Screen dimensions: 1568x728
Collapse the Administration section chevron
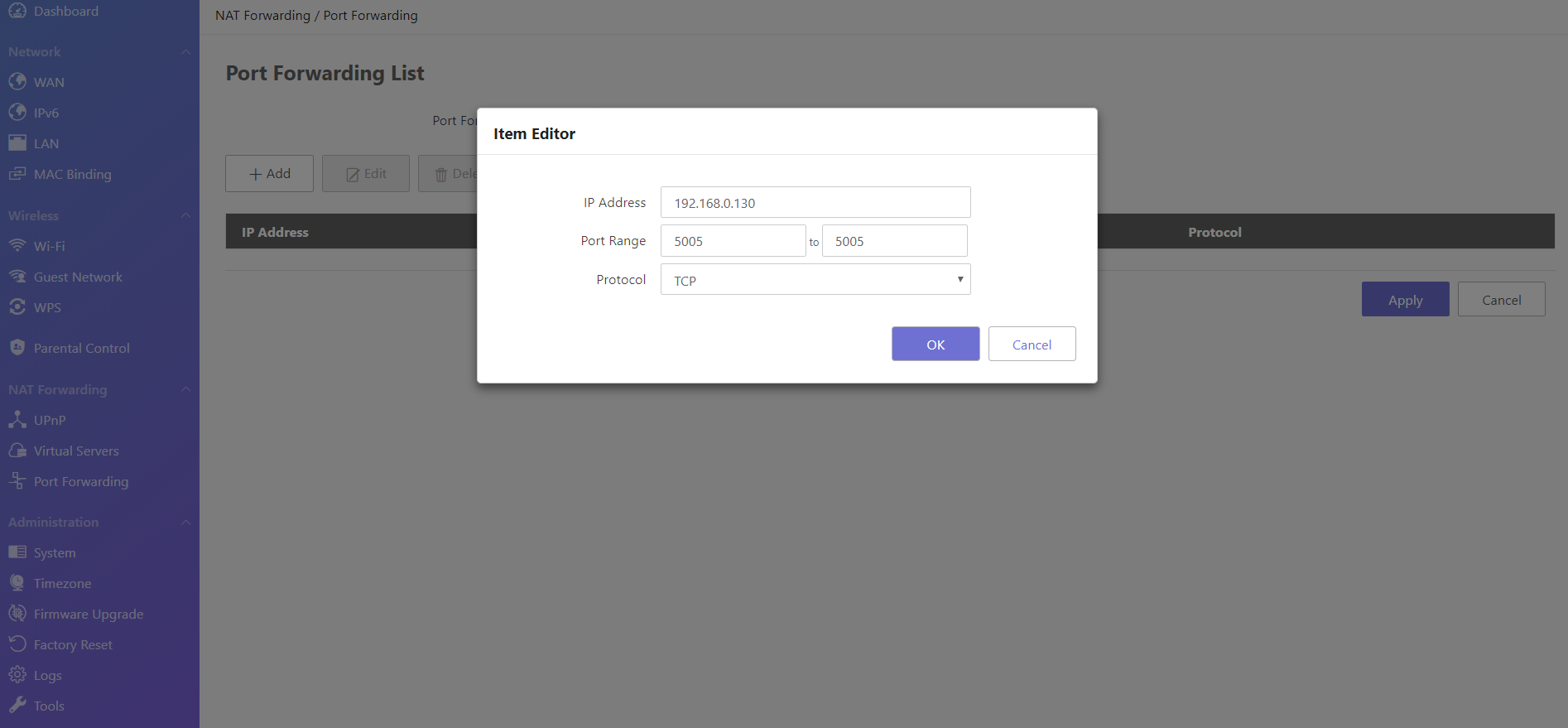click(185, 523)
